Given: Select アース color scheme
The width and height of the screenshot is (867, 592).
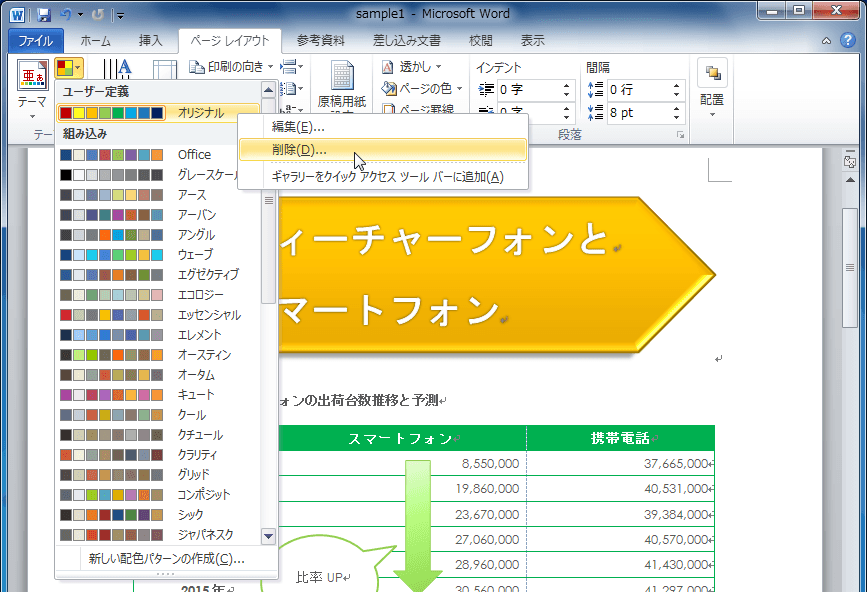Looking at the screenshot, I should coord(158,195).
